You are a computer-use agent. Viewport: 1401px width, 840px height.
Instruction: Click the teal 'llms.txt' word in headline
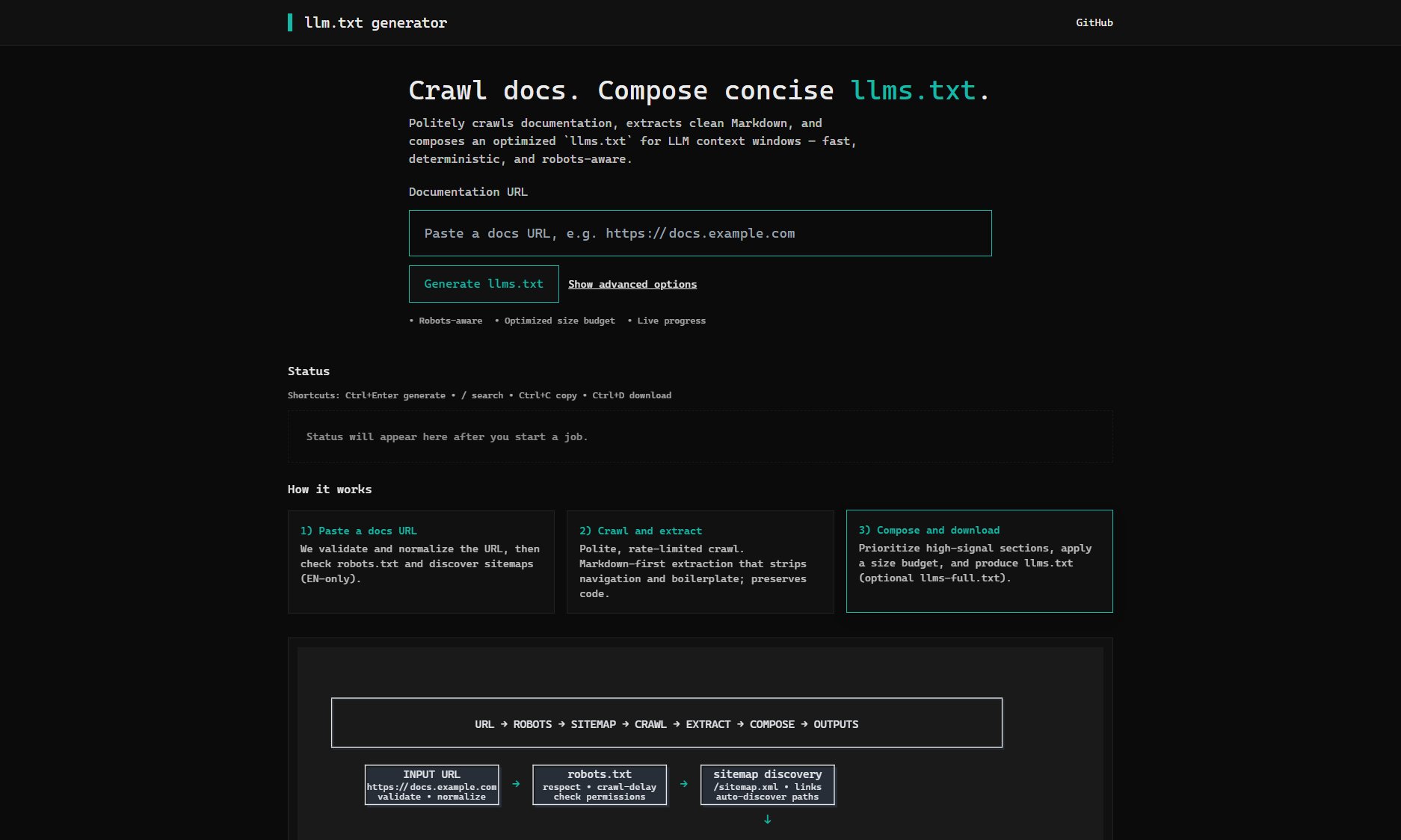coord(913,90)
